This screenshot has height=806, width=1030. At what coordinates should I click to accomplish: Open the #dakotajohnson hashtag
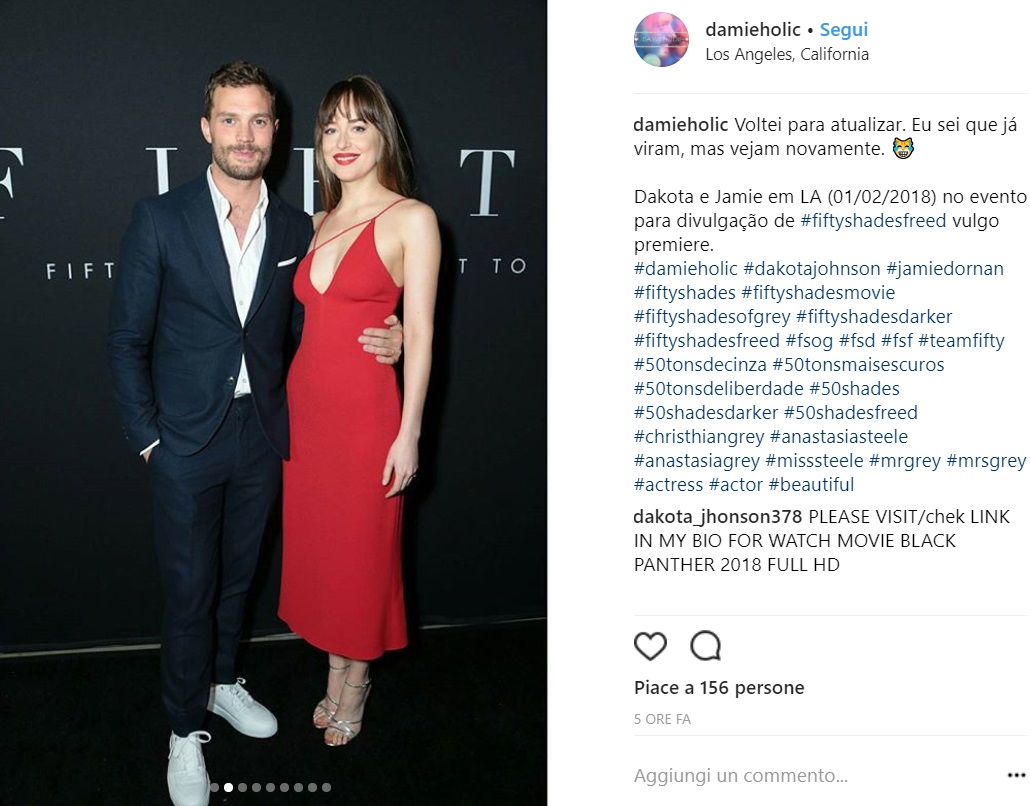click(812, 269)
